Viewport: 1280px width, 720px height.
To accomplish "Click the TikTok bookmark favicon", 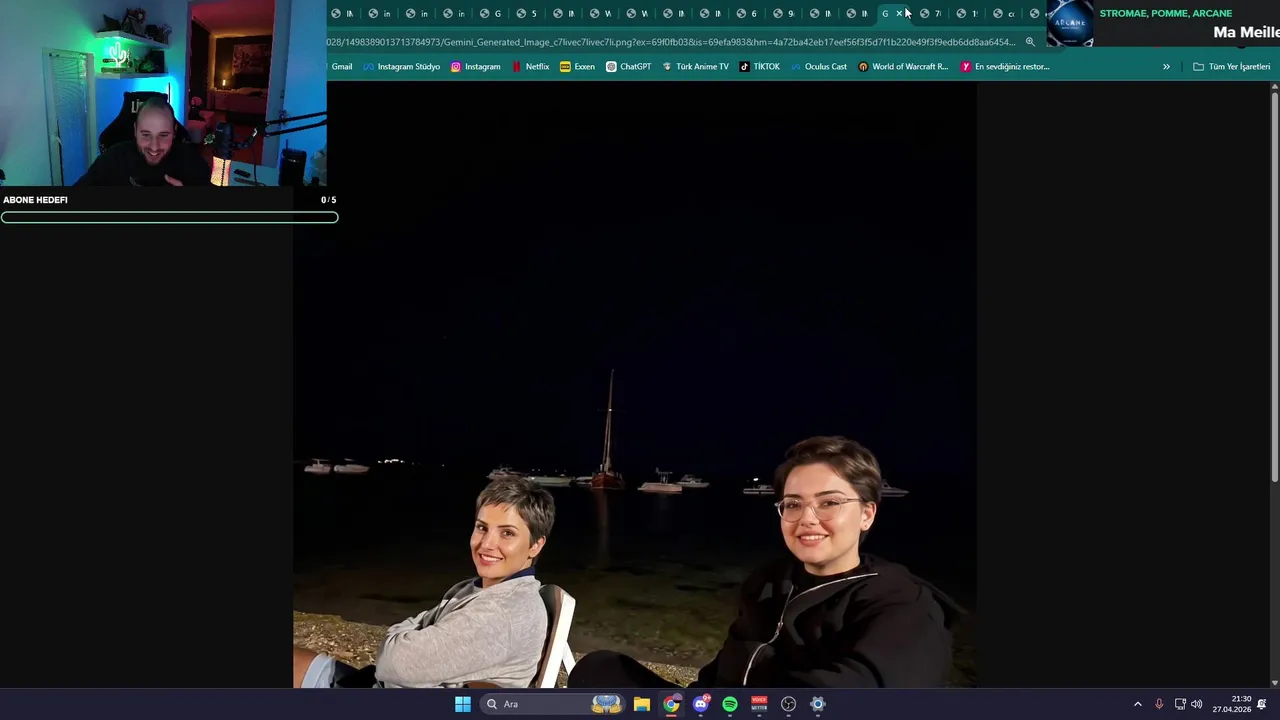I will (x=744, y=67).
